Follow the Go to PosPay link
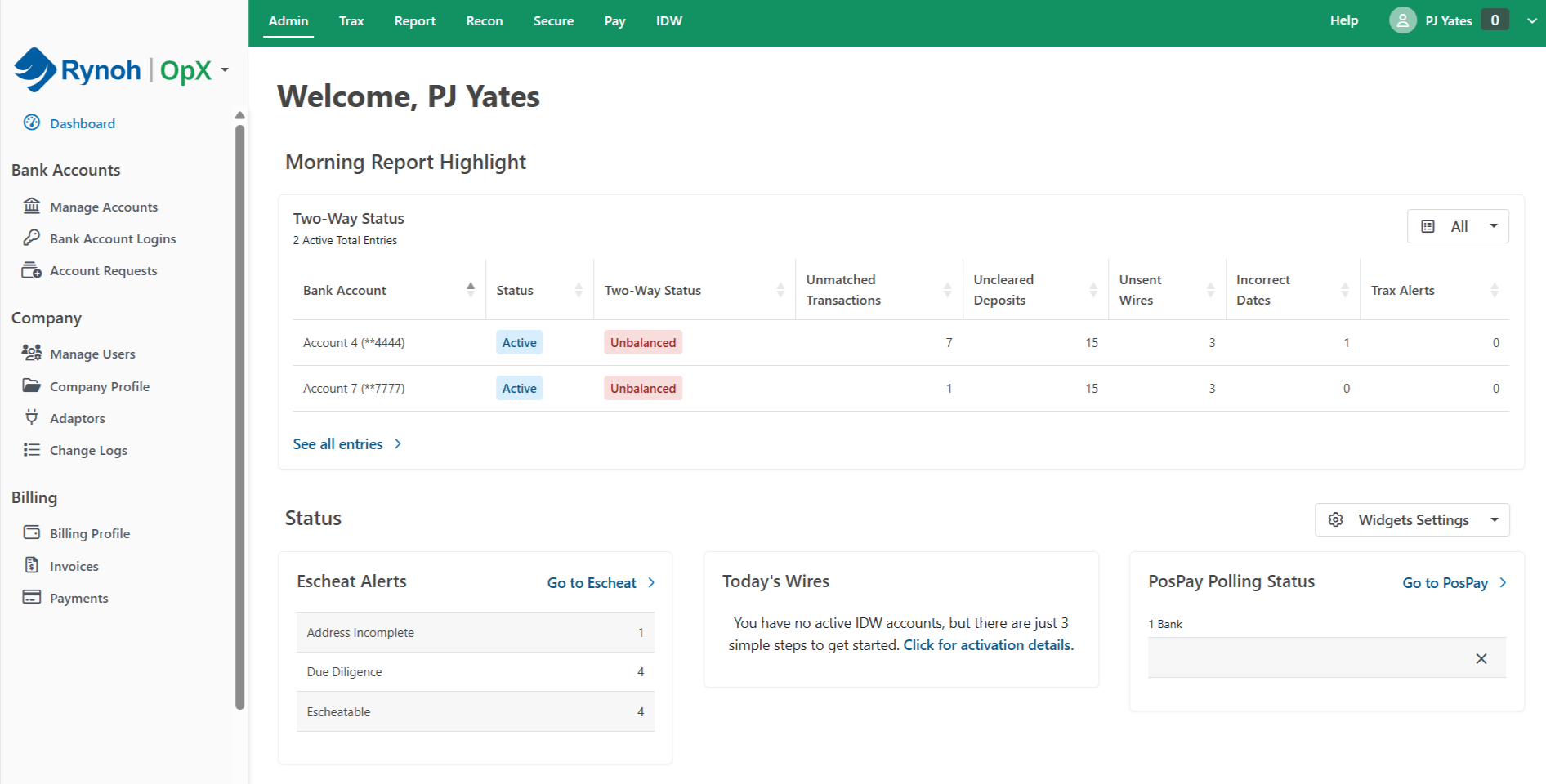1546x784 pixels. click(1445, 582)
